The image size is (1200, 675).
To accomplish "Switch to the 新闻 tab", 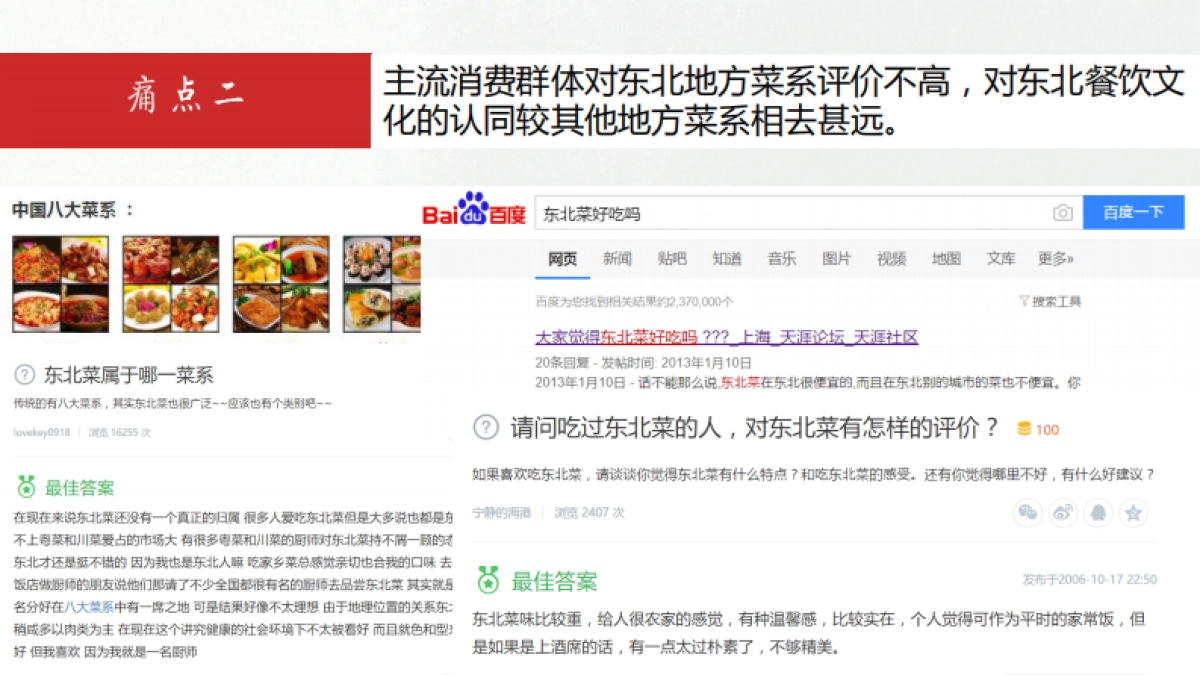I will pyautogui.click(x=617, y=259).
